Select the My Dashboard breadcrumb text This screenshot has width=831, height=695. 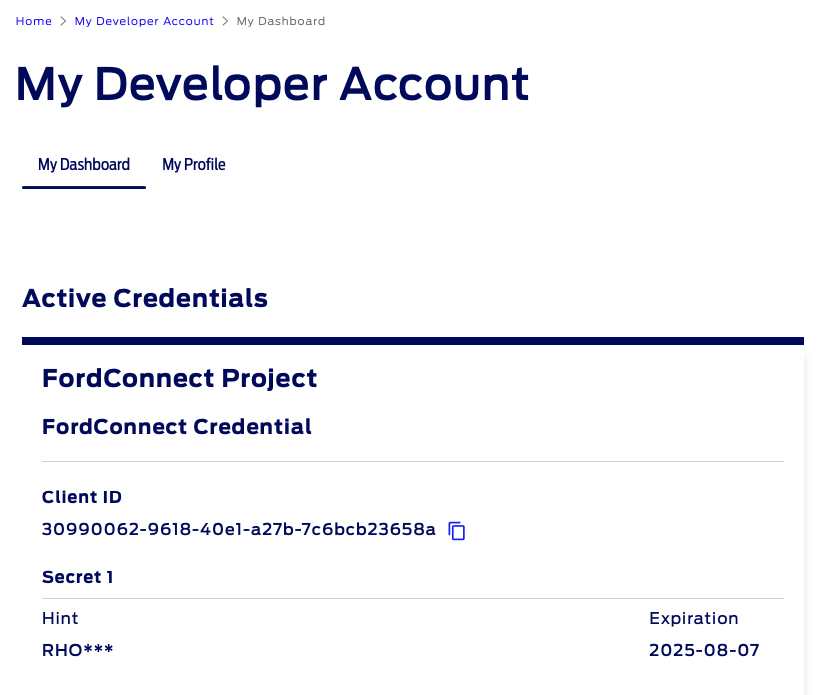click(281, 21)
